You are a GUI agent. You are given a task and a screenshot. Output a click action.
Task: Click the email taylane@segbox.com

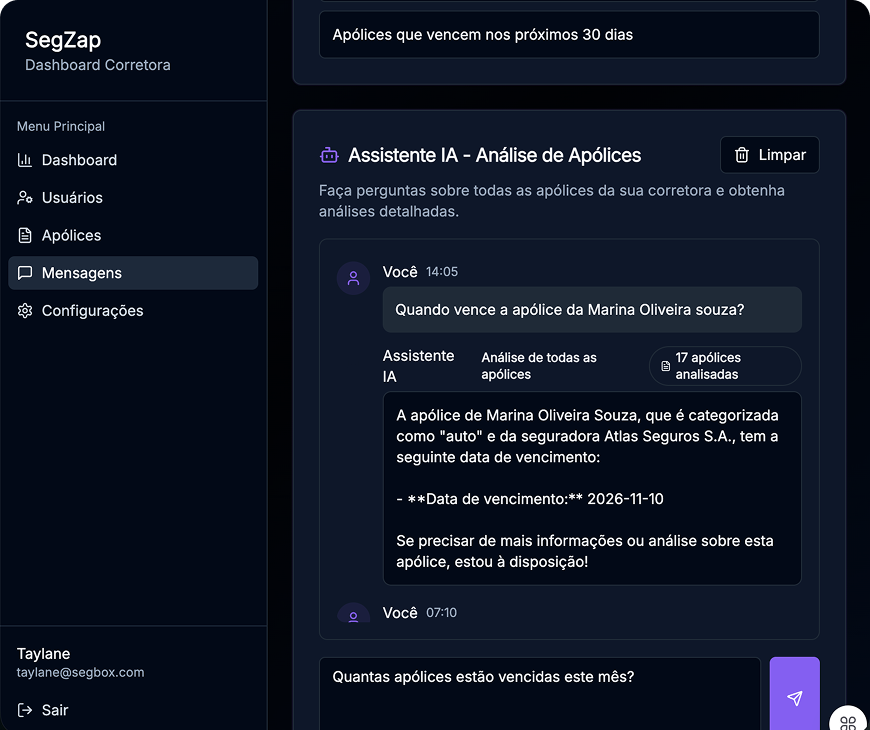pyautogui.click(x=80, y=672)
